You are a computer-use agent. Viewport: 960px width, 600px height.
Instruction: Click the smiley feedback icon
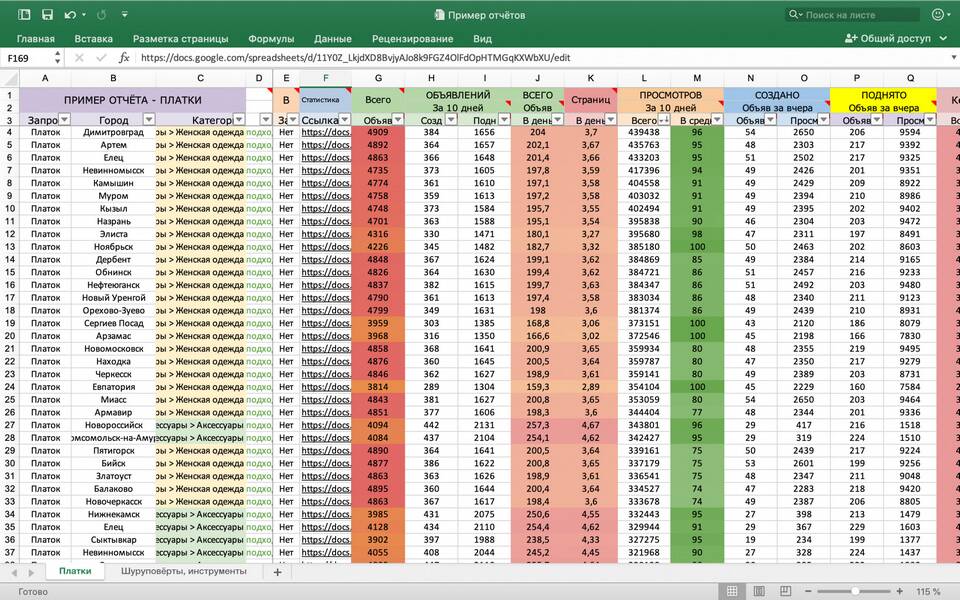[938, 15]
